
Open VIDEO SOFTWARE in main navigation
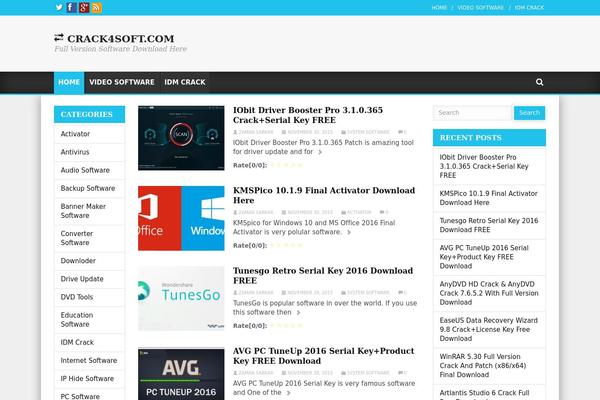122,82
